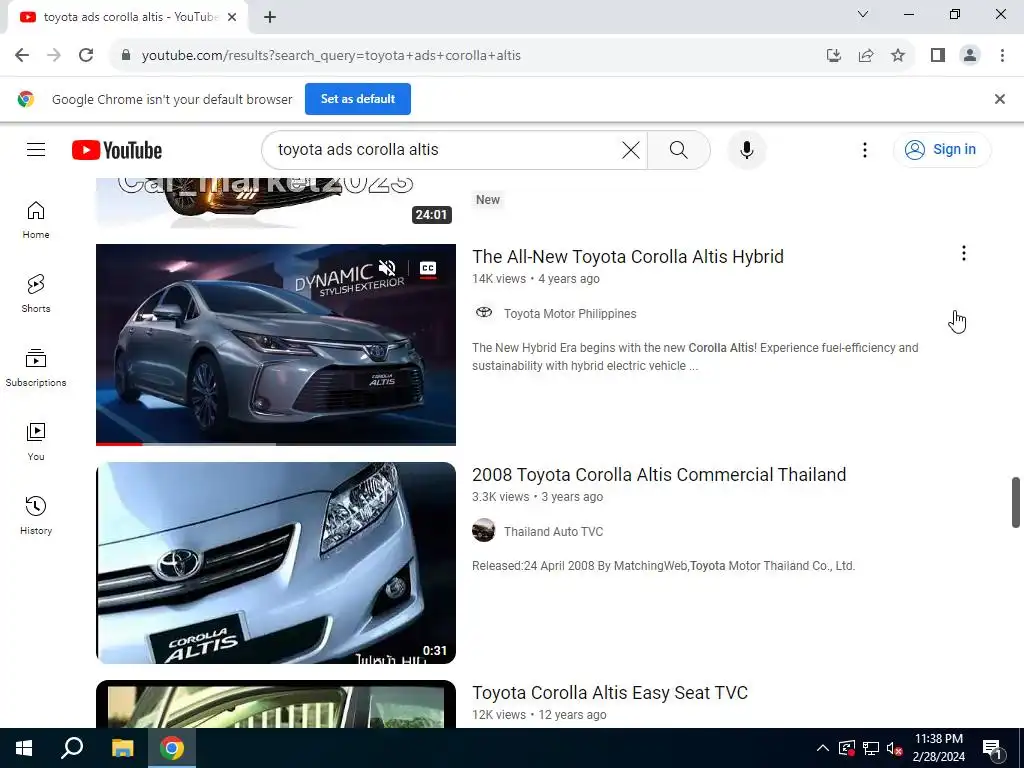Expand the tab search chevron
The image size is (1024, 768).
(x=863, y=14)
